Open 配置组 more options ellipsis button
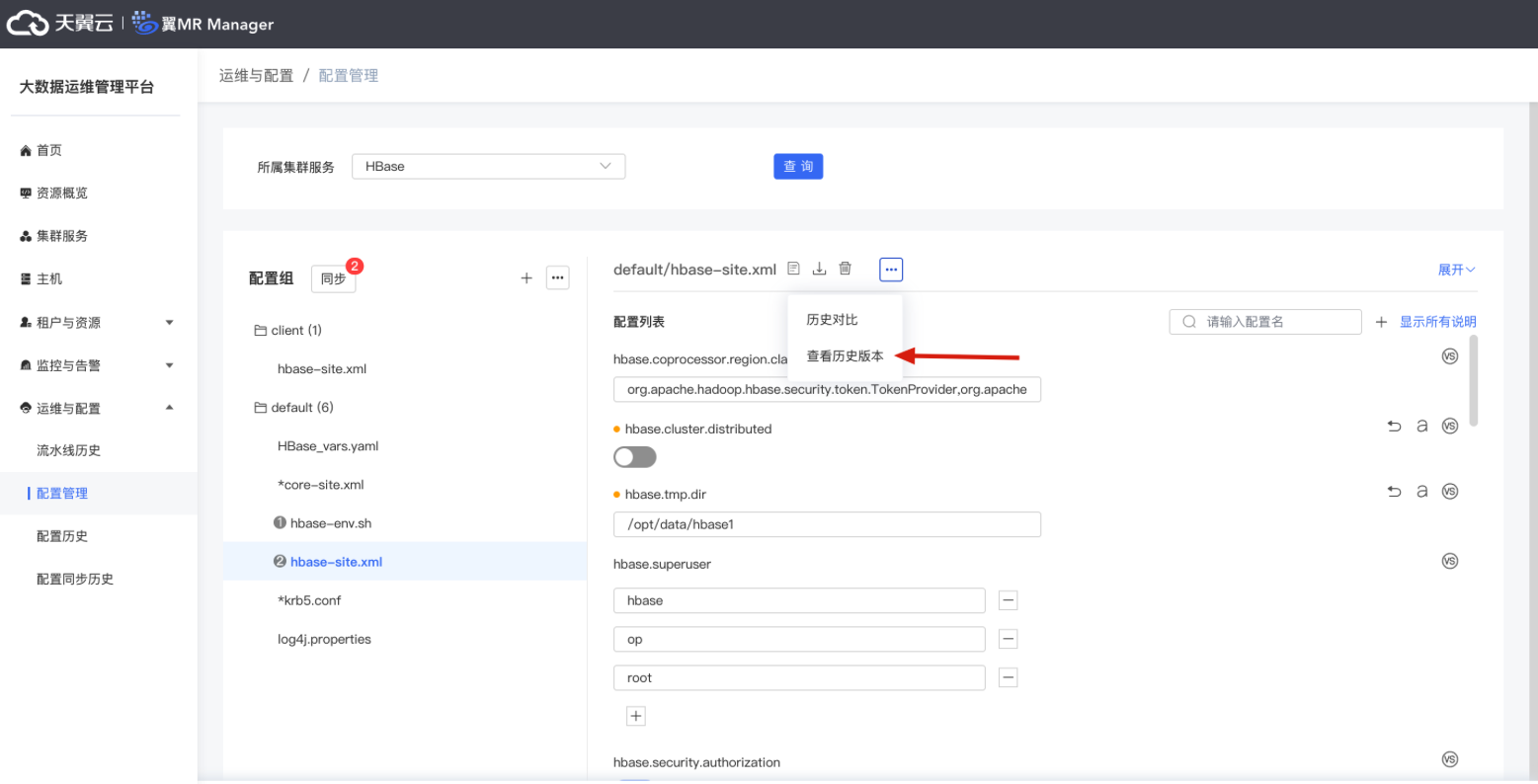 pyautogui.click(x=558, y=278)
